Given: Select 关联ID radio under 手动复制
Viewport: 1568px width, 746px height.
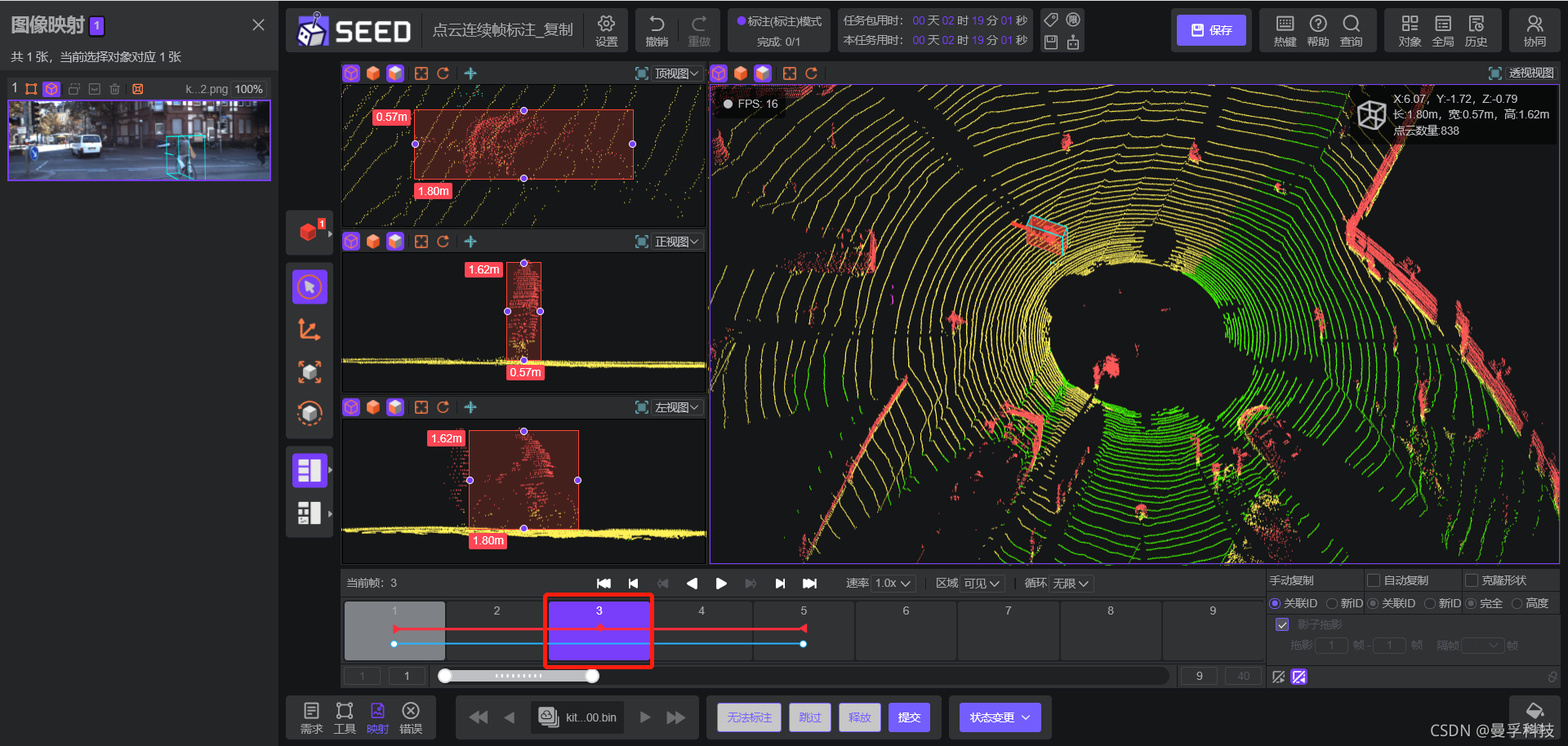Looking at the screenshot, I should 1275,603.
